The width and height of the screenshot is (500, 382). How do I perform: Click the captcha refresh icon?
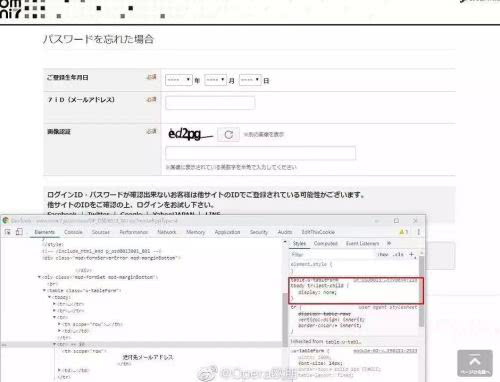pos(228,135)
